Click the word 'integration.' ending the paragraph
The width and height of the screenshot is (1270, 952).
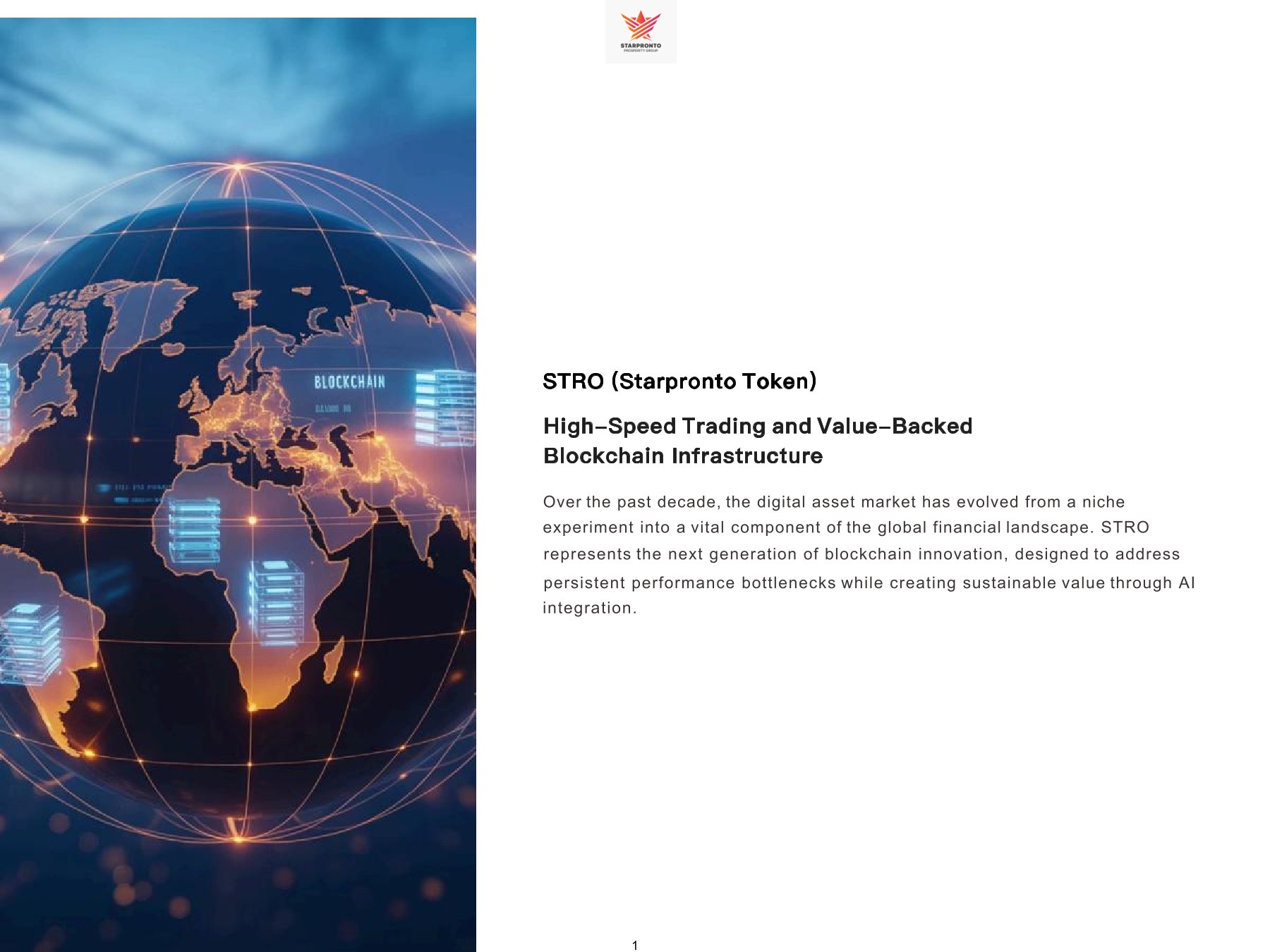(x=589, y=608)
